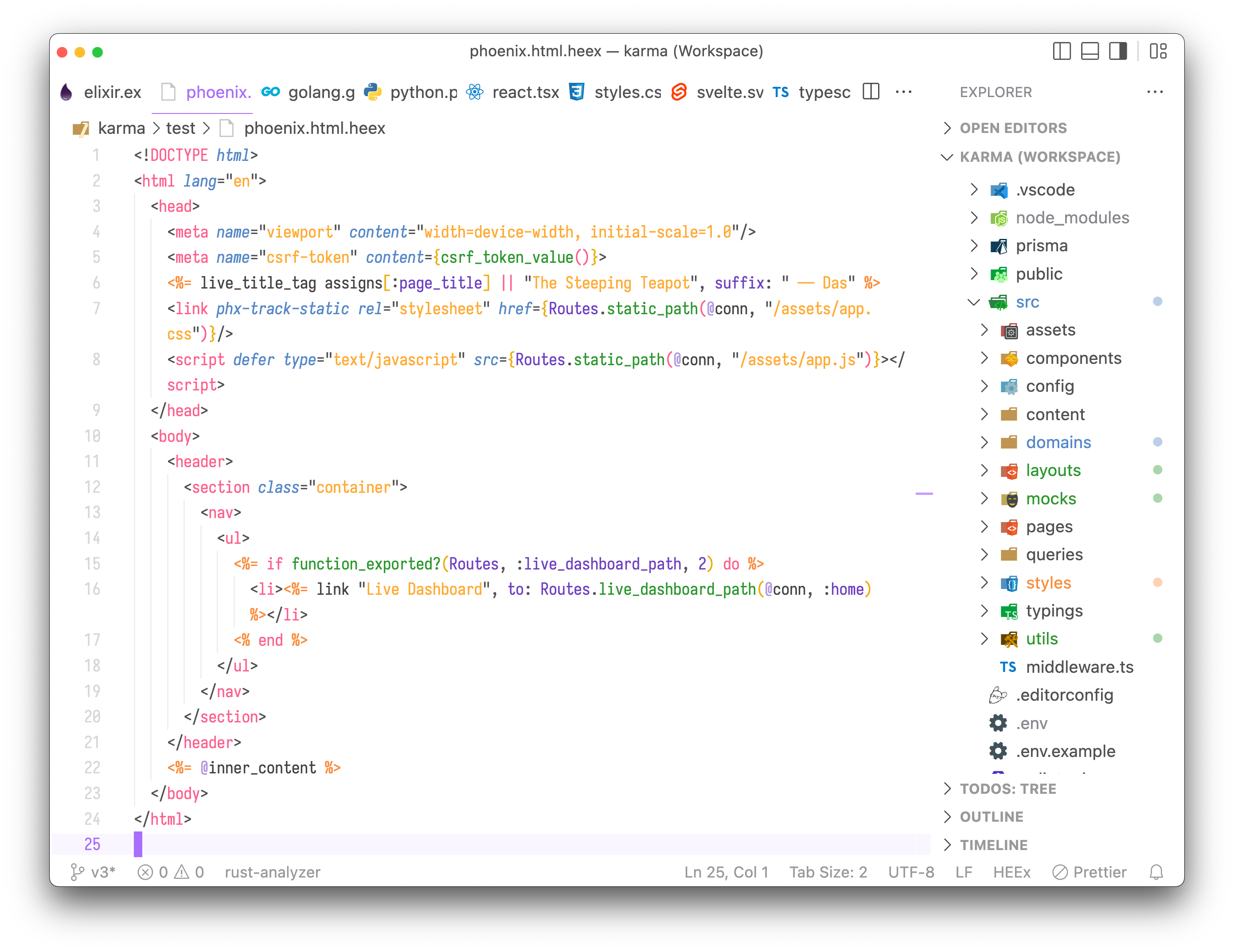
Task: Click the split editor icon
Action: pyautogui.click(x=871, y=92)
